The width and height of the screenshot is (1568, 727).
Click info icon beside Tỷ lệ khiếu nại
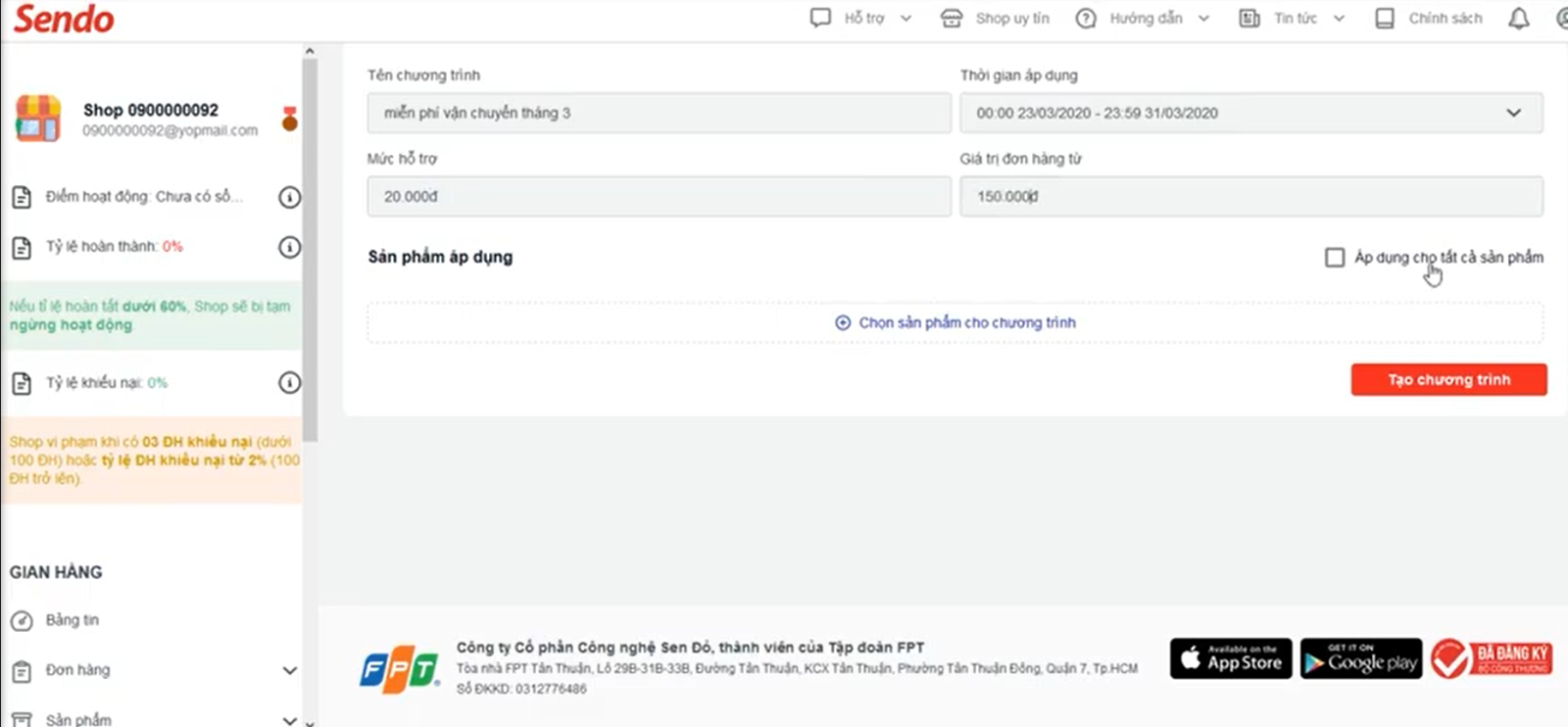[x=289, y=383]
